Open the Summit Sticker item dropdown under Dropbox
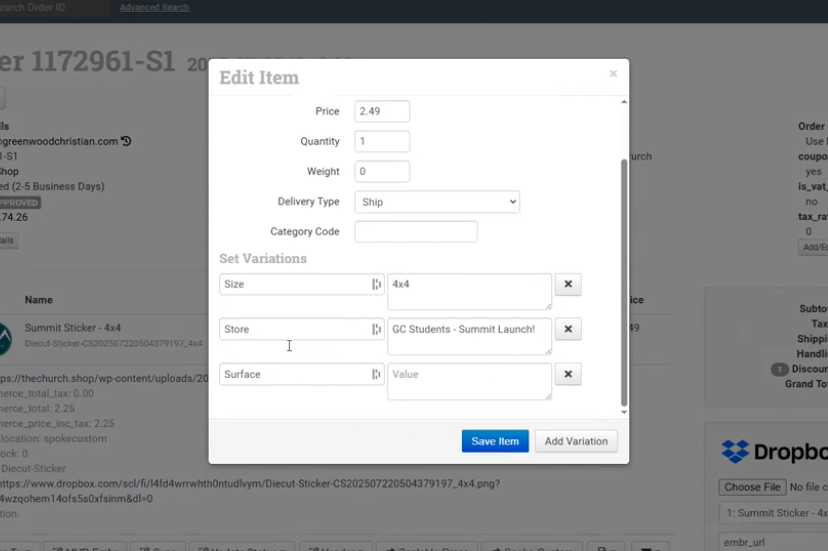 coord(772,514)
